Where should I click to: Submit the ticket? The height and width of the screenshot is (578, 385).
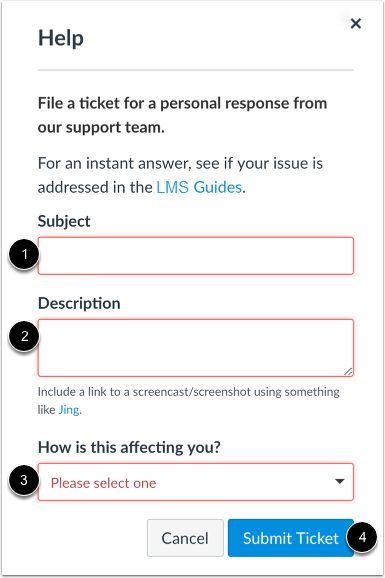click(x=291, y=538)
